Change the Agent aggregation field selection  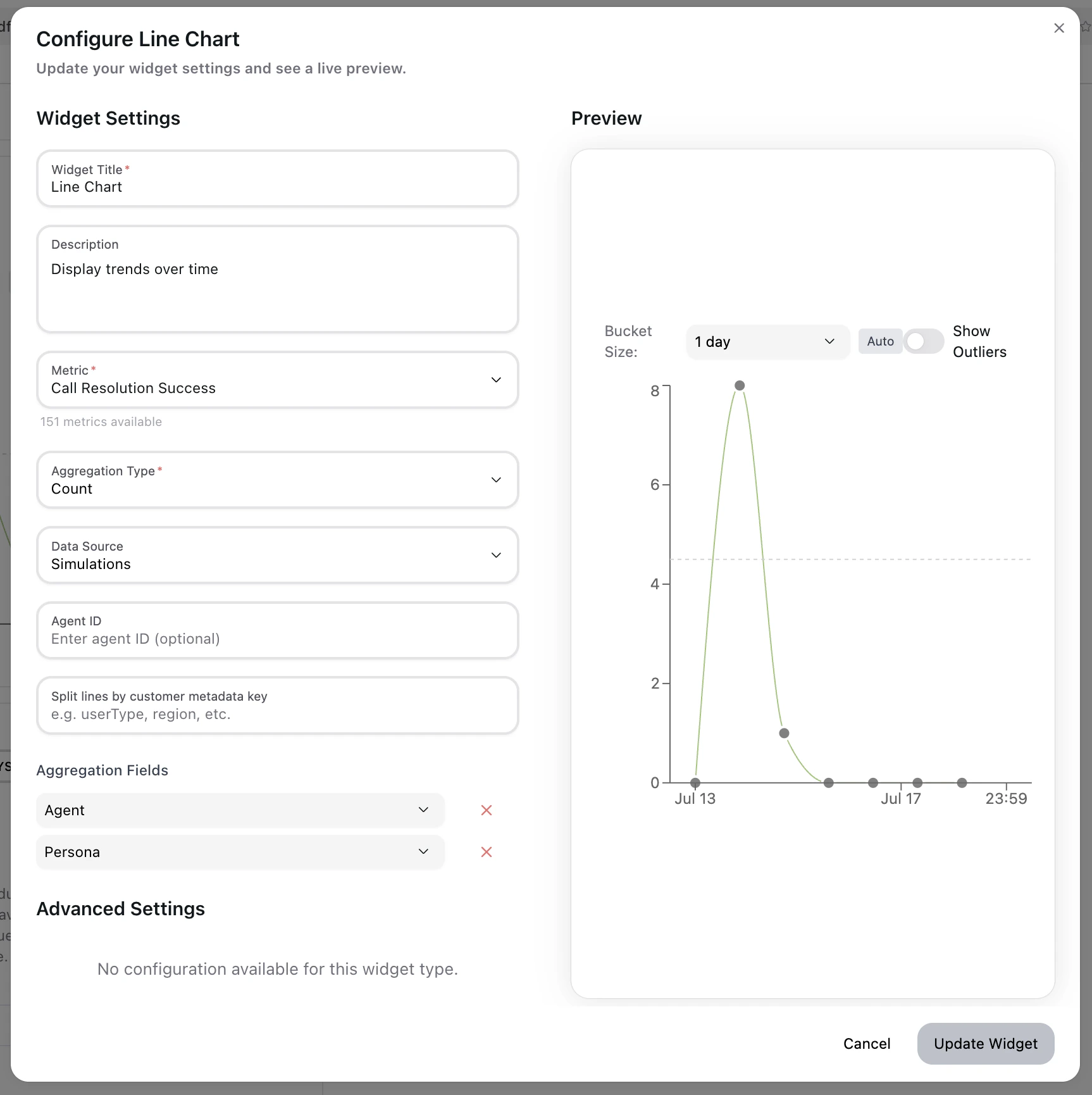pos(423,810)
